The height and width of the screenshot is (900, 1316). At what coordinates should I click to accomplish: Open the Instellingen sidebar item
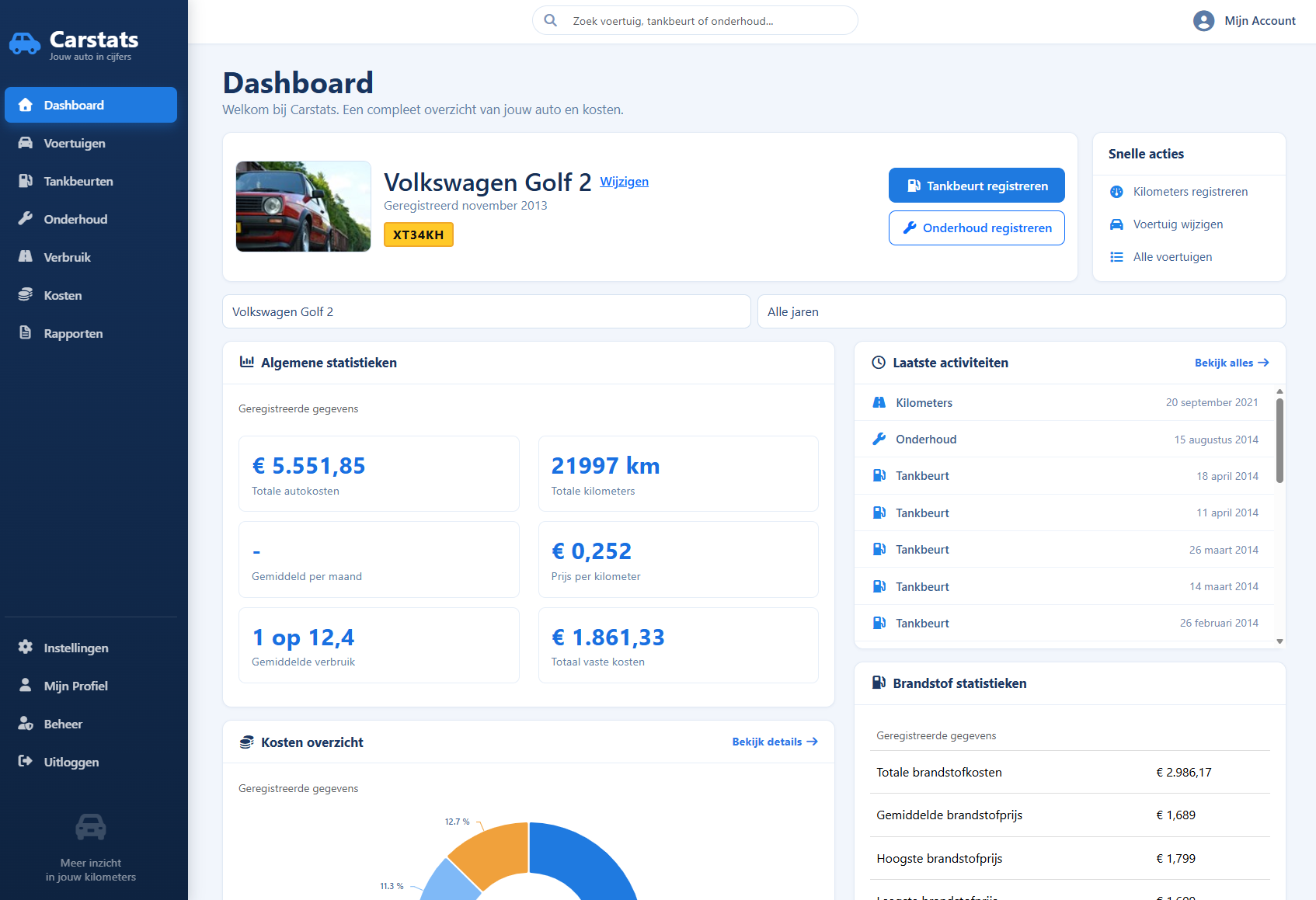click(x=91, y=648)
